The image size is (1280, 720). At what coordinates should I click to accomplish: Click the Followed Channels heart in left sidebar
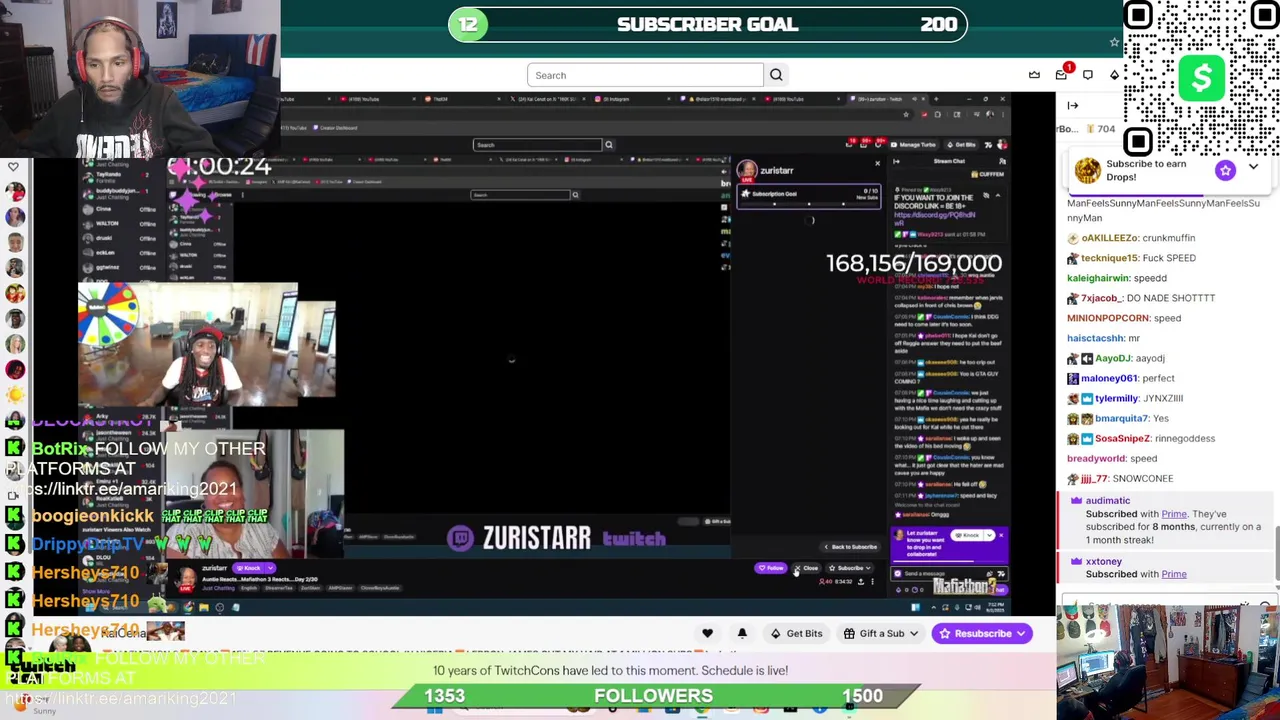pyautogui.click(x=13, y=166)
